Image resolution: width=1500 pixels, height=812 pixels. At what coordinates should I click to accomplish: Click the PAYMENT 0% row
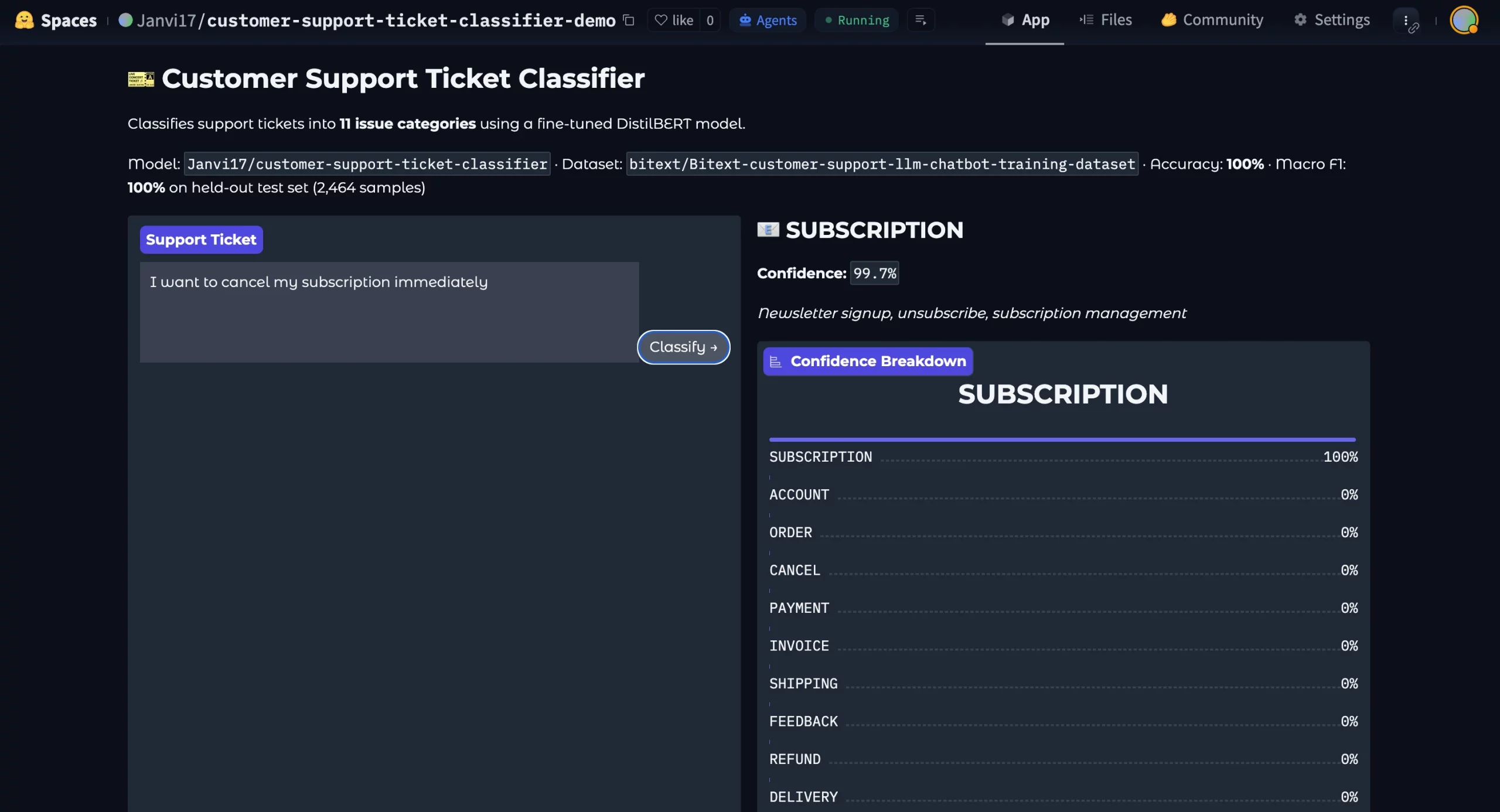(1063, 608)
